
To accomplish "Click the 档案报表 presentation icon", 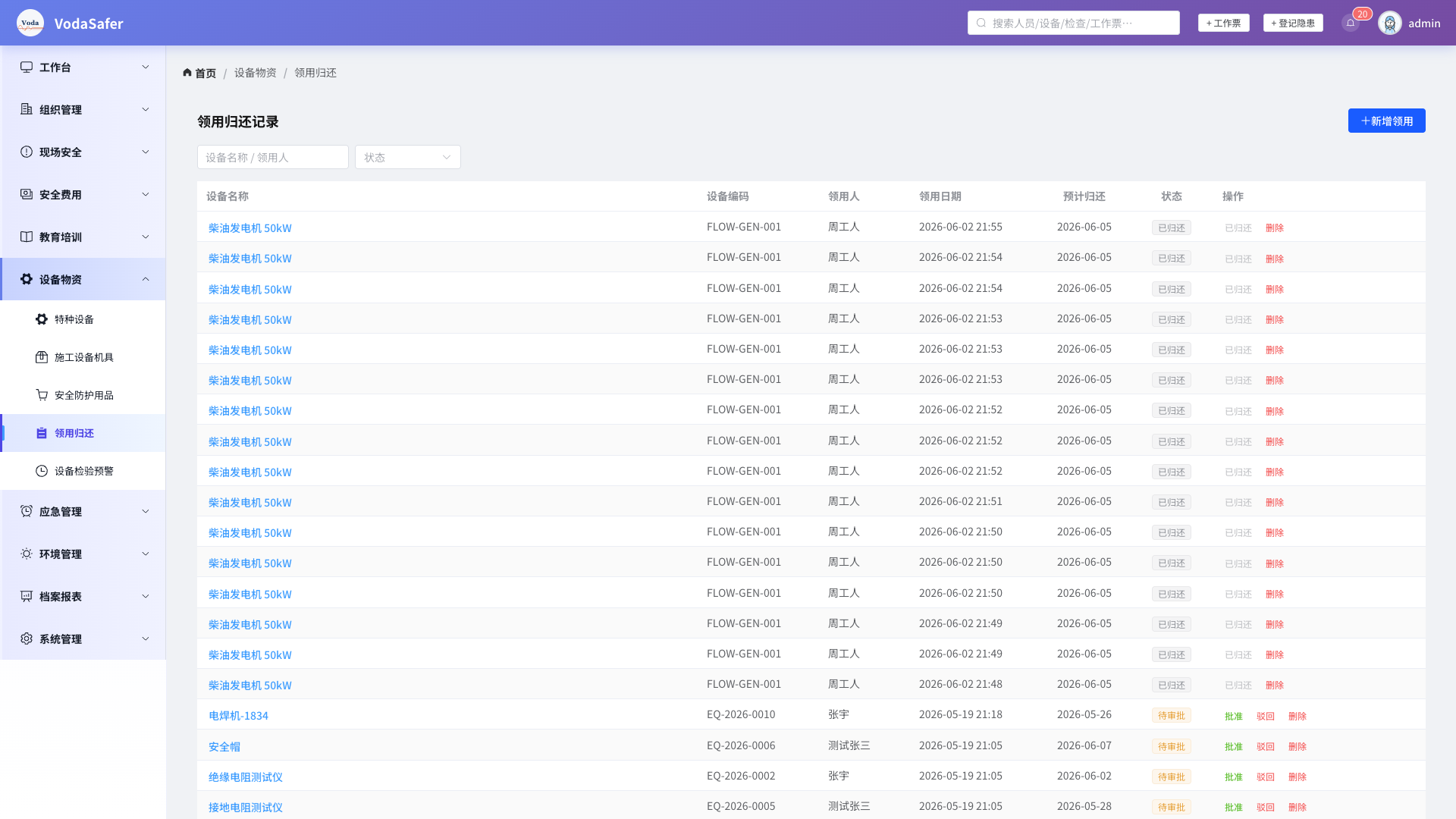I will coord(27,596).
